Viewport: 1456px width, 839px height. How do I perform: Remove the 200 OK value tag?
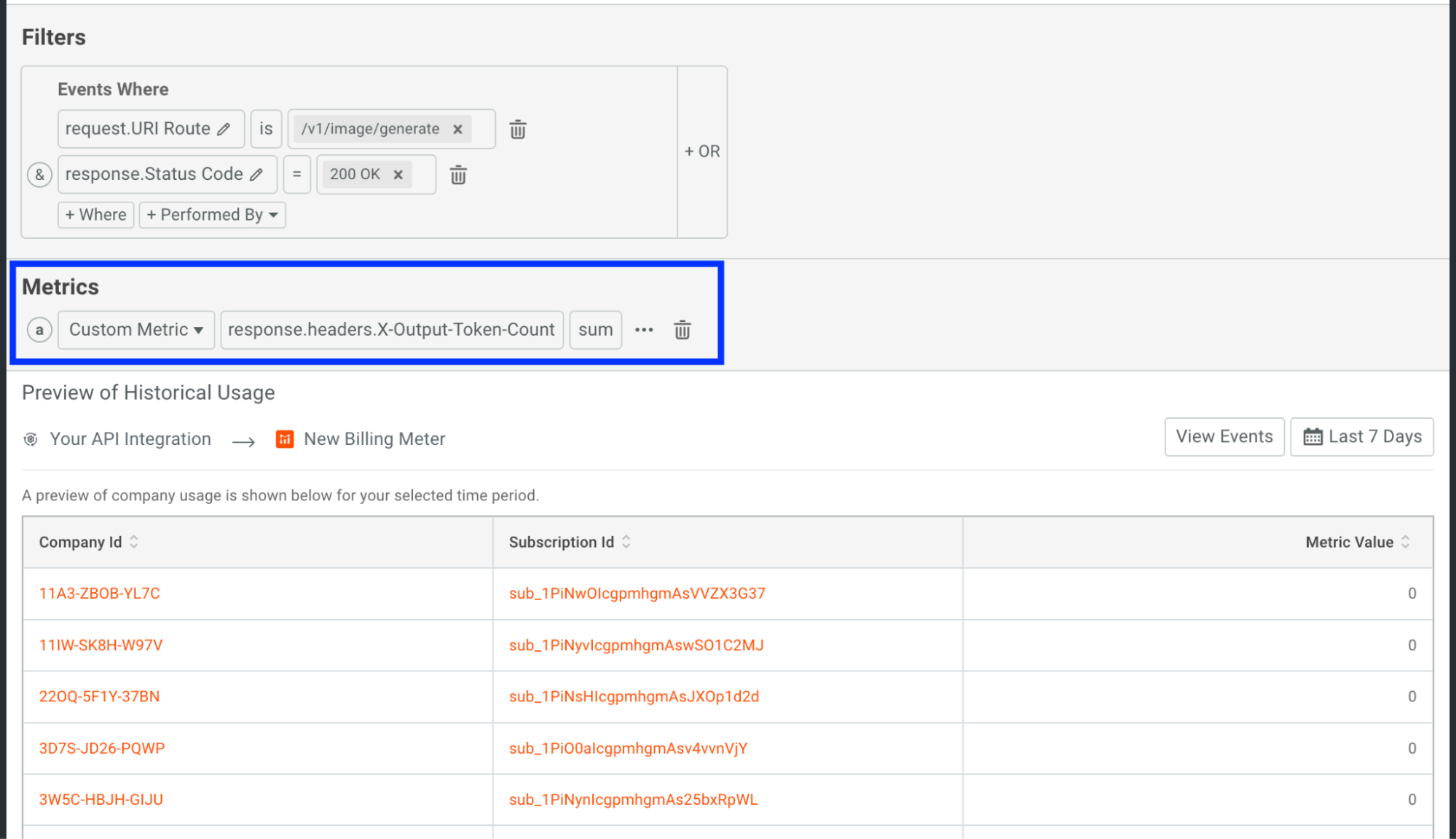point(398,175)
